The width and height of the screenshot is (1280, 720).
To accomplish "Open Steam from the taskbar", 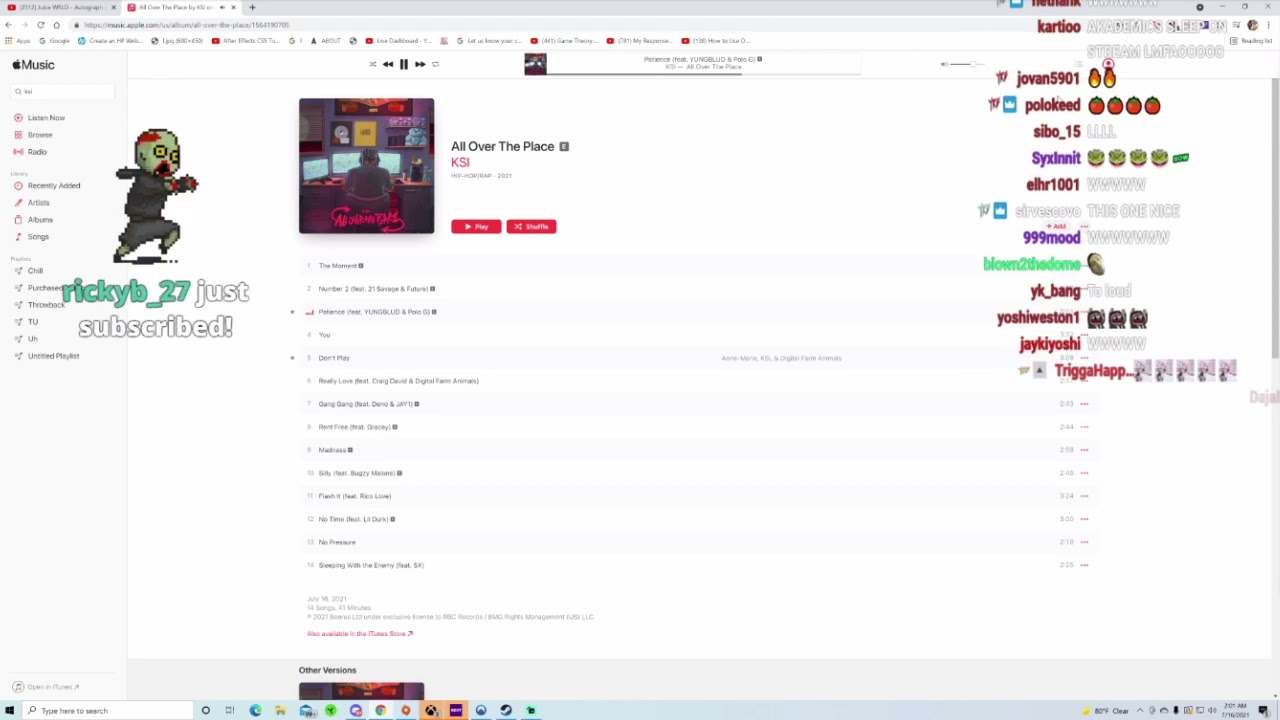I will 506,711.
